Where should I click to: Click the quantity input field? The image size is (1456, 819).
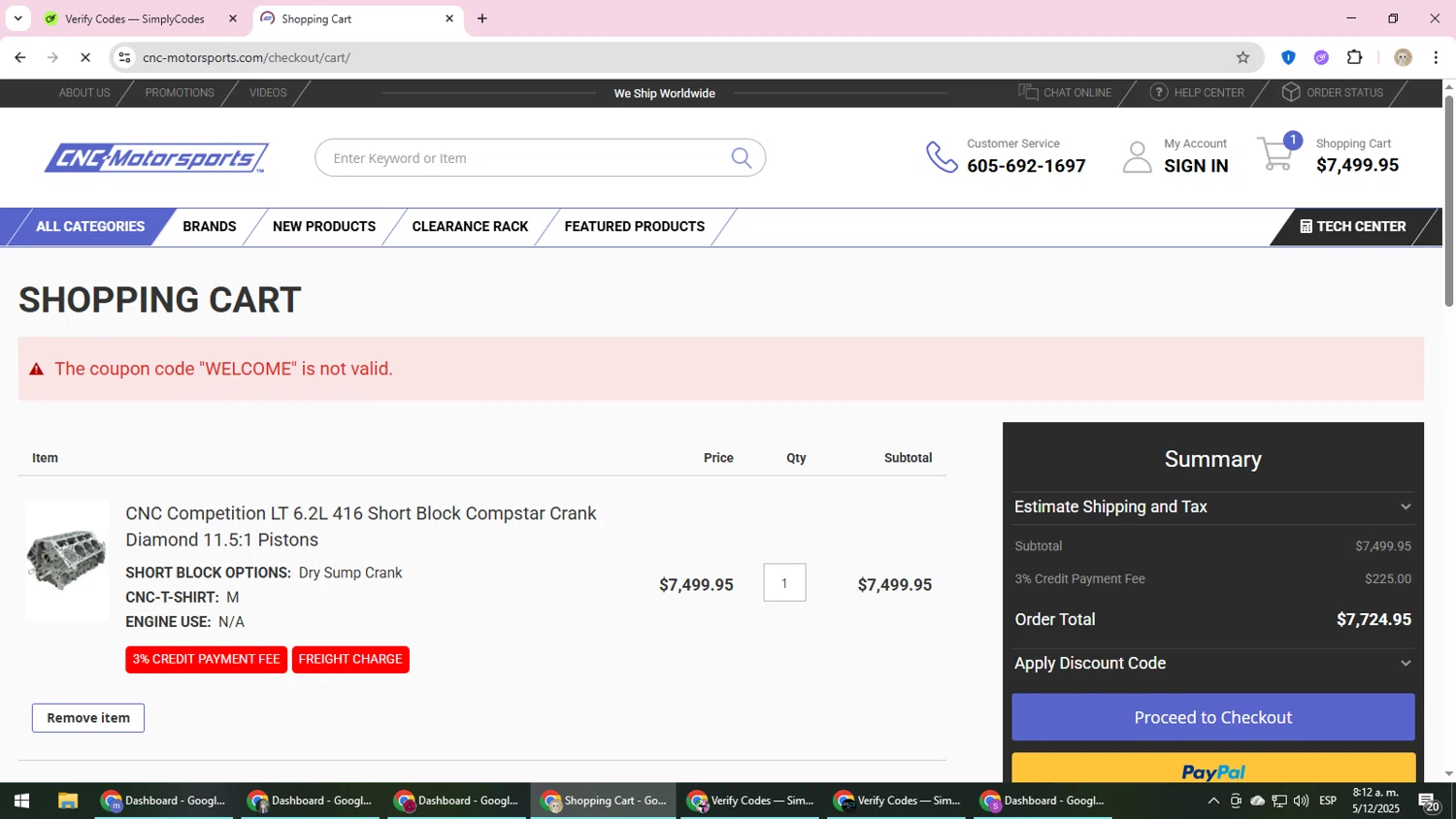784,582
